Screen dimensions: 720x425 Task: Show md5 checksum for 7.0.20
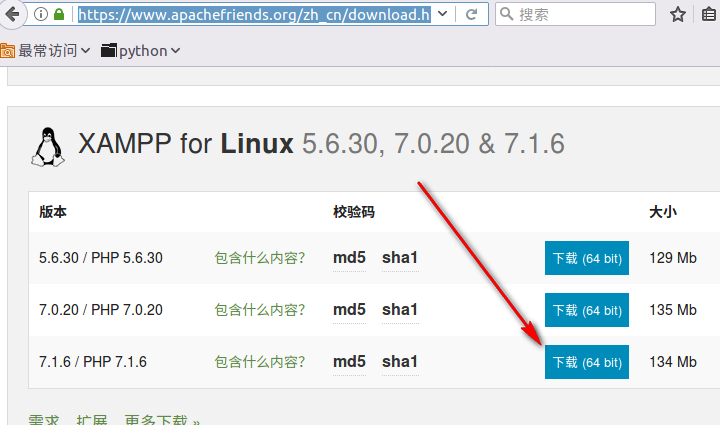[349, 310]
